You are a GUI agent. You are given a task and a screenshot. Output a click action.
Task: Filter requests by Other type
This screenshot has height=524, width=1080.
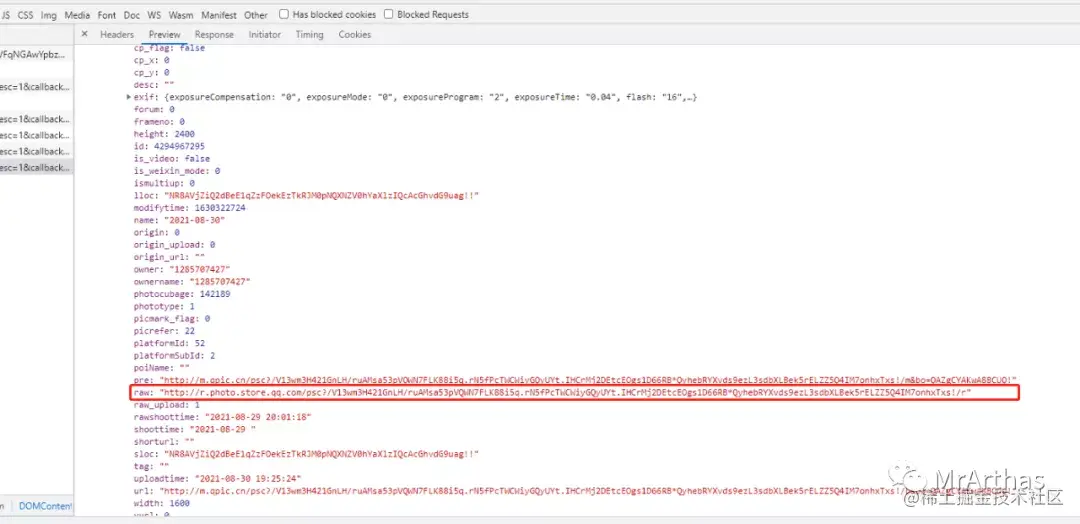256,14
